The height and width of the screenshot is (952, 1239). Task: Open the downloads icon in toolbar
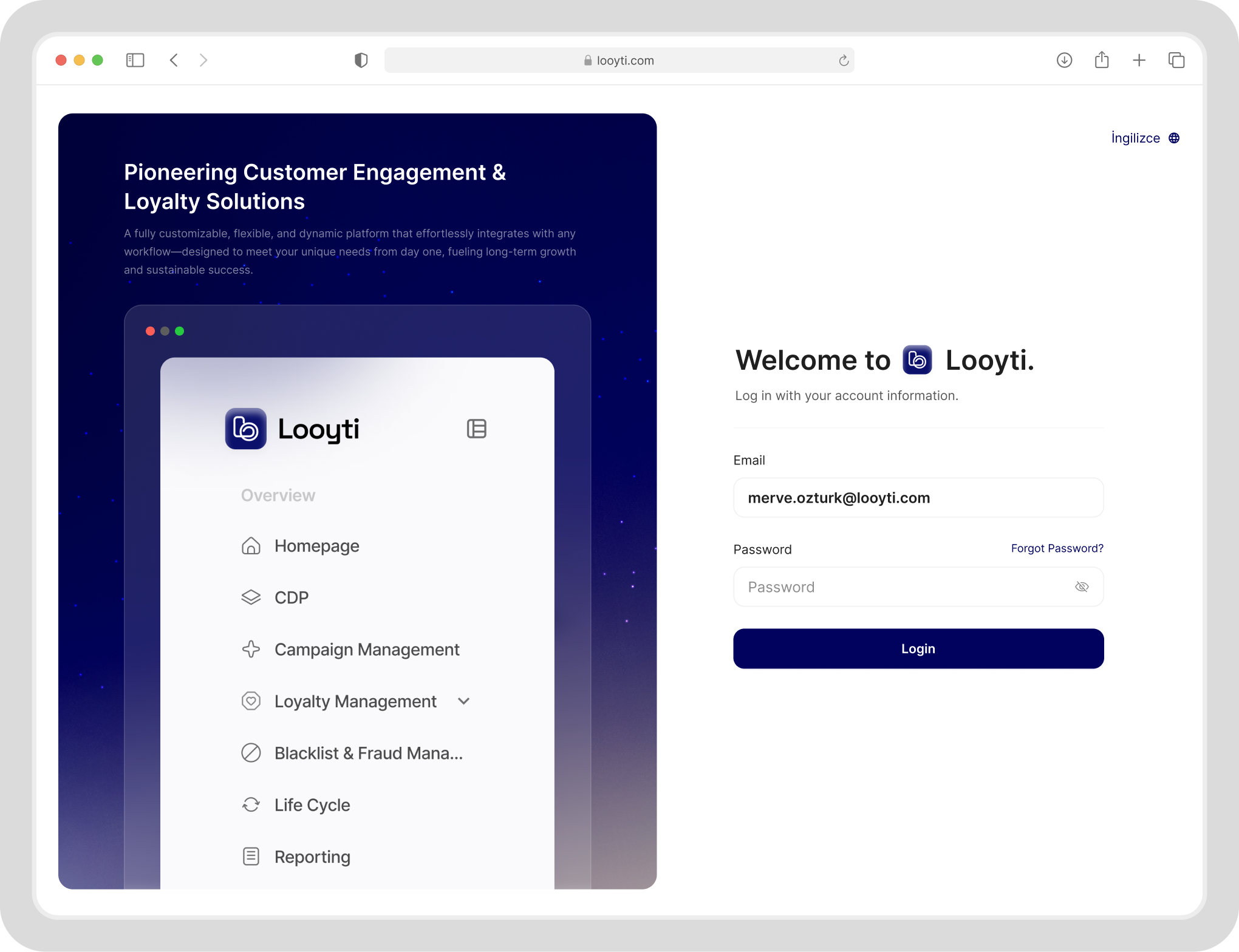[1064, 60]
